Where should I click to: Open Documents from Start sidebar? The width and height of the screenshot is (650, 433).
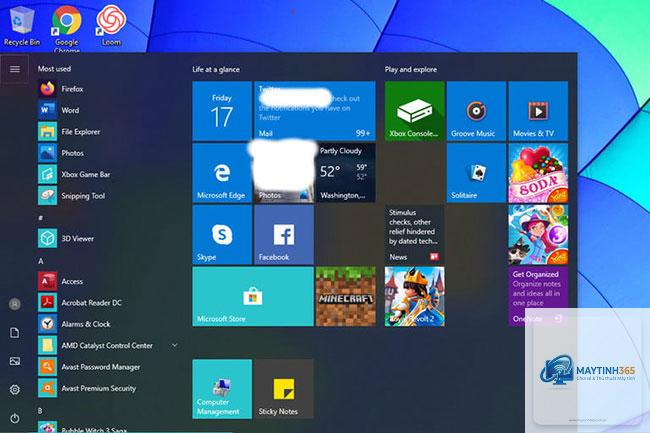tap(15, 333)
